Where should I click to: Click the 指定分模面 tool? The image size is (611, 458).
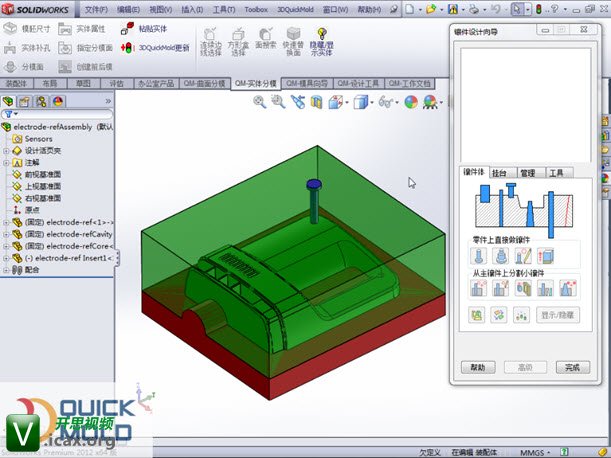point(85,48)
